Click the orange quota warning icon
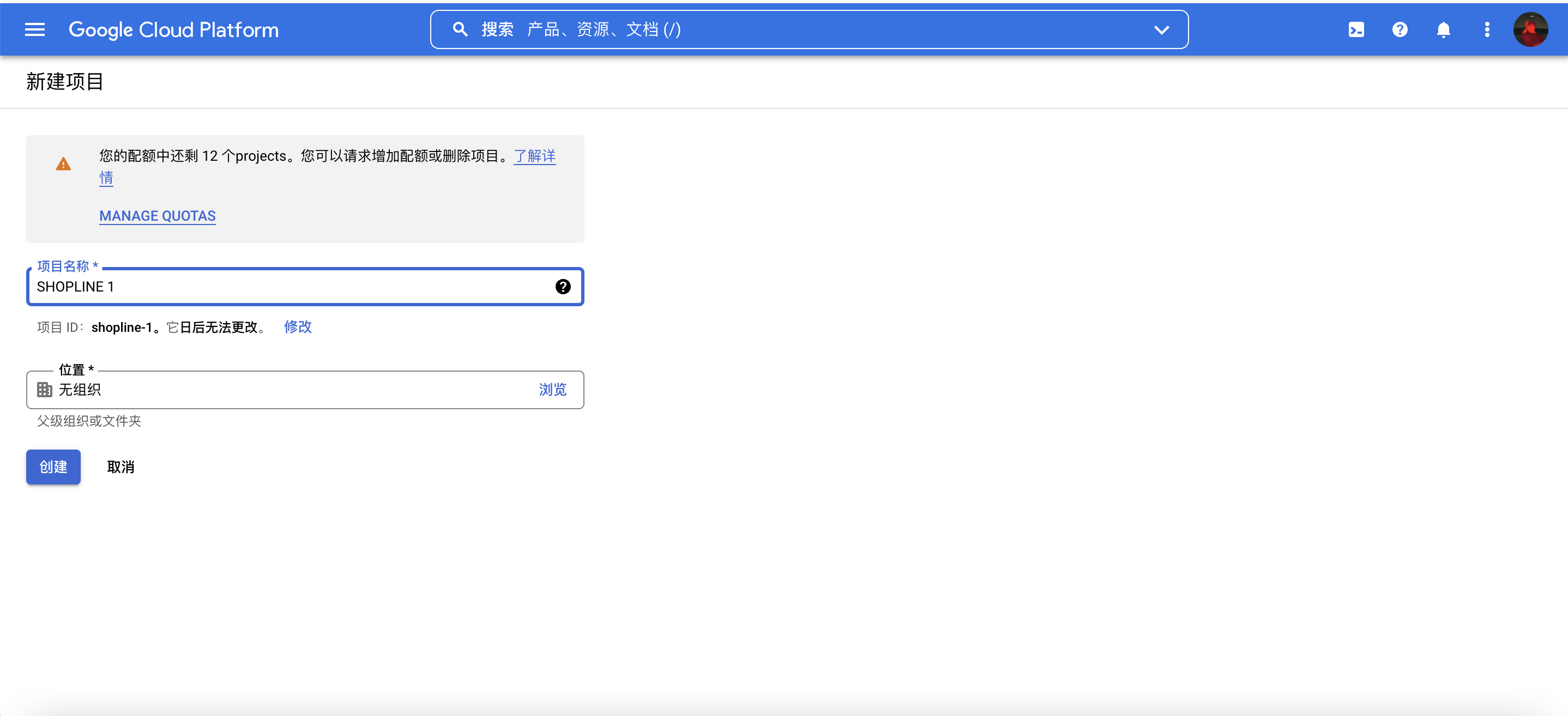This screenshot has width=1568, height=716. 63,164
